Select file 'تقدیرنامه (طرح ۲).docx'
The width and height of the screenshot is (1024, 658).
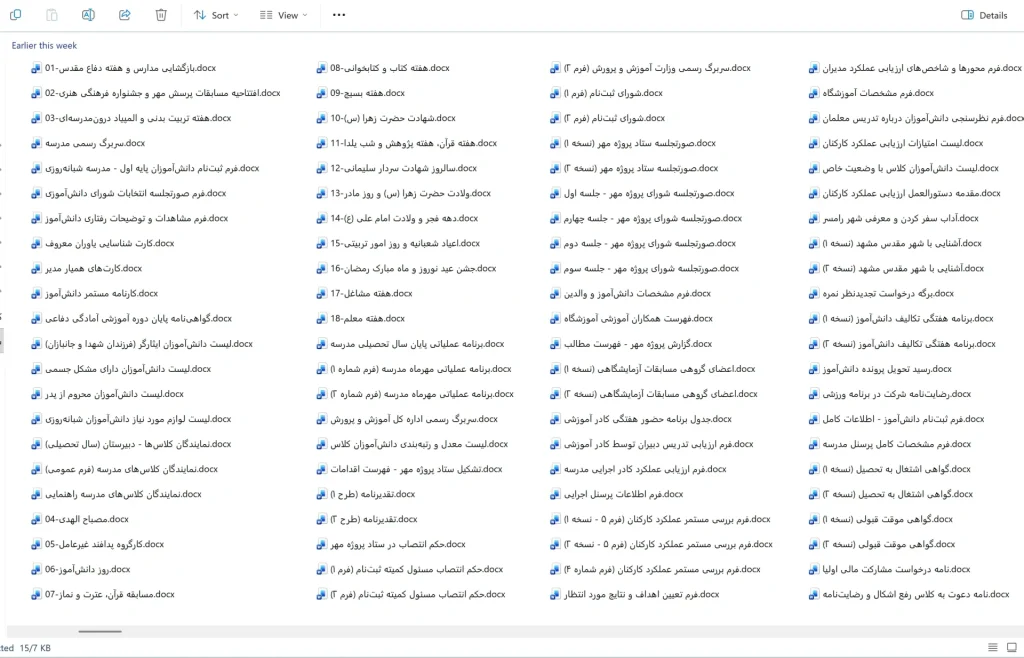tap(366, 520)
